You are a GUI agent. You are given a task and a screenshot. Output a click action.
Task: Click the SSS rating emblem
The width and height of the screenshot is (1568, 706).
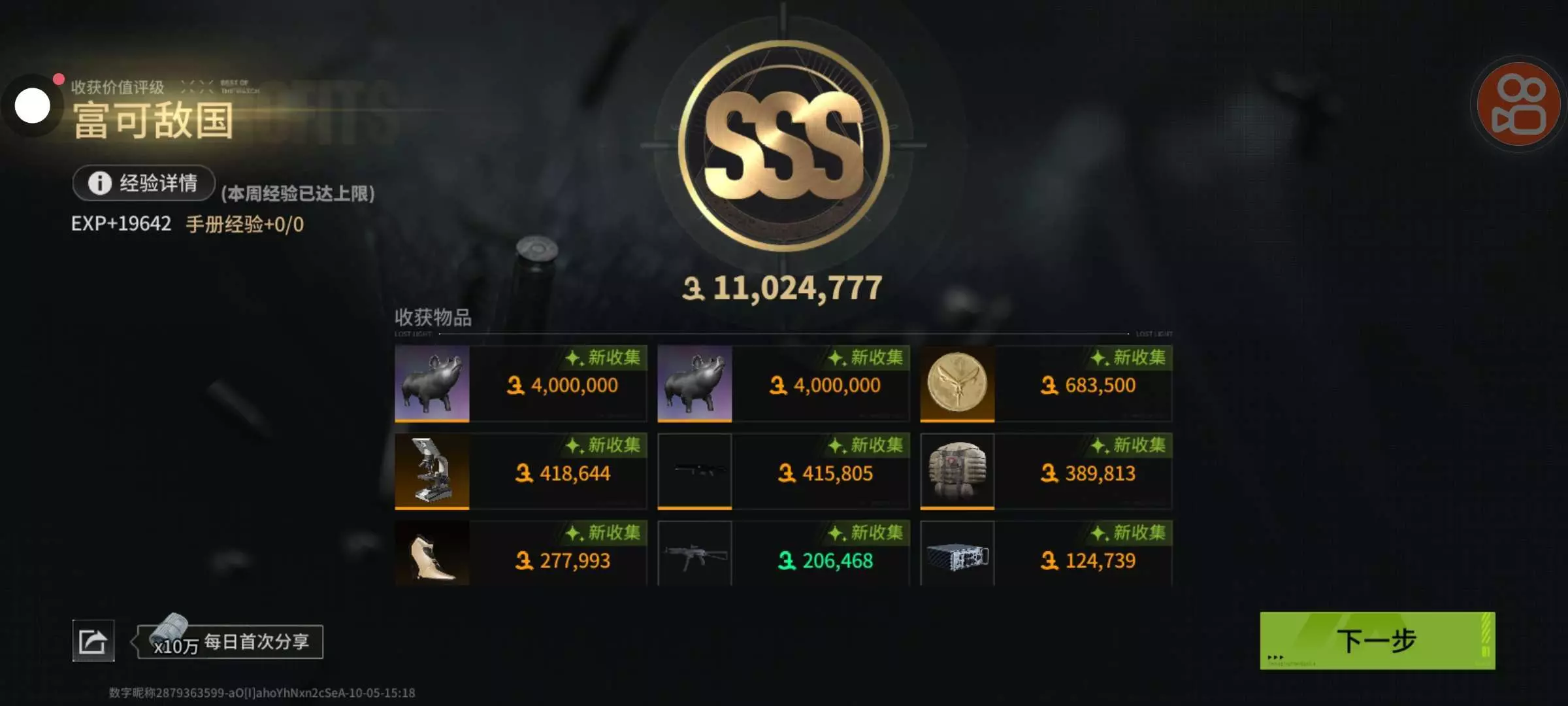(x=783, y=145)
